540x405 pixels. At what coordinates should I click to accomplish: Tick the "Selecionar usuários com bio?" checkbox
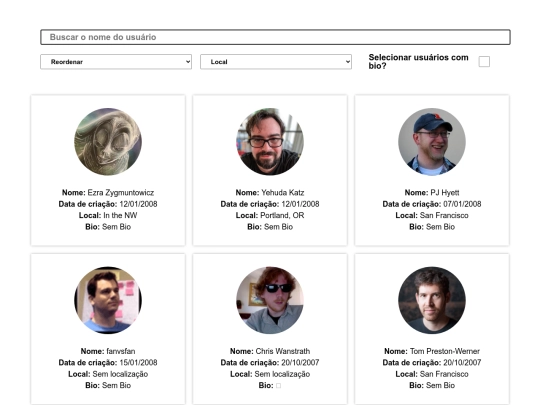484,62
